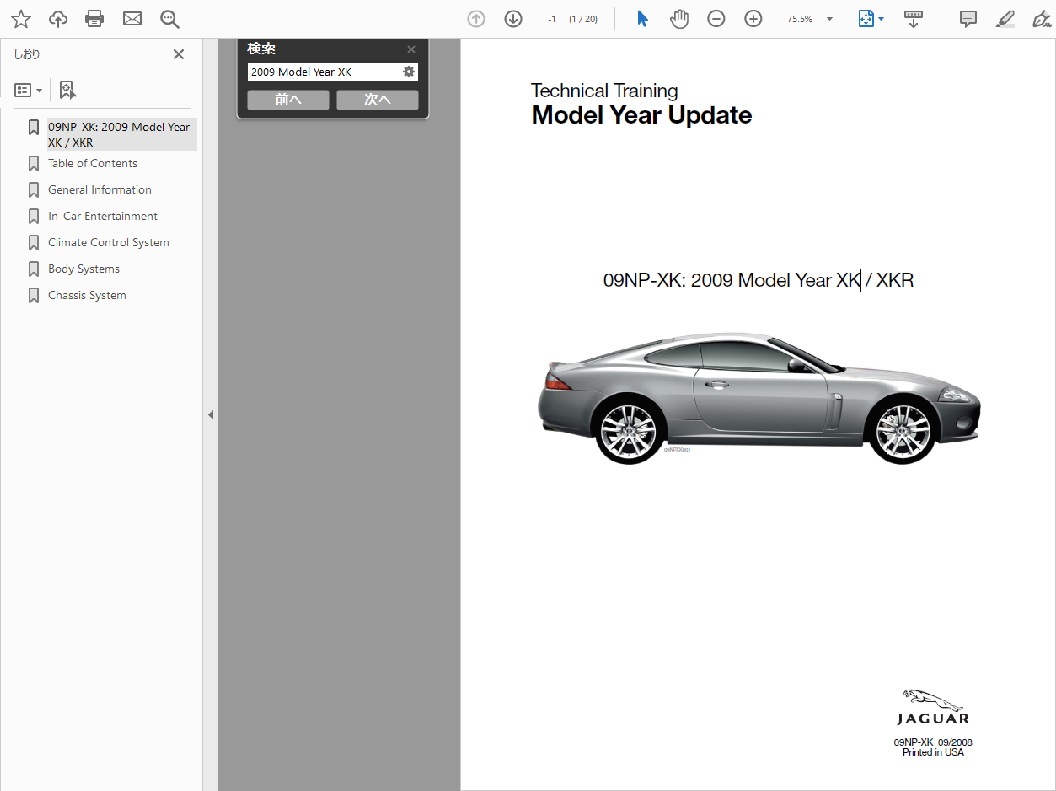Click the Printed in USA text

point(933,753)
